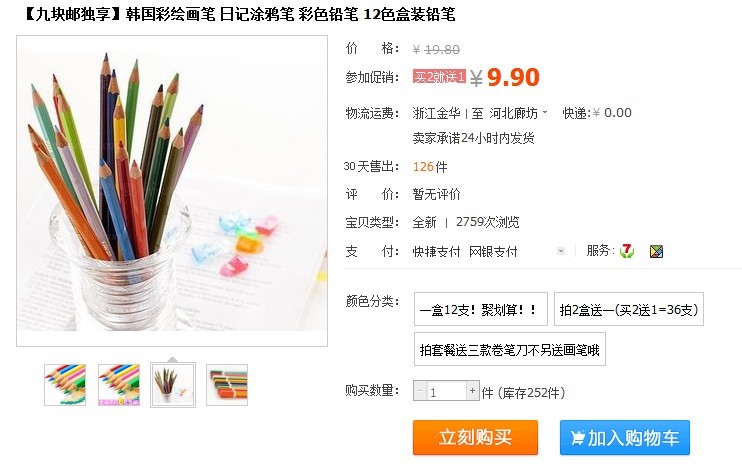Image resolution: width=742 pixels, height=469 pixels.
Task: Expand the 河北廊坊 destination dropdown
Action: point(545,113)
